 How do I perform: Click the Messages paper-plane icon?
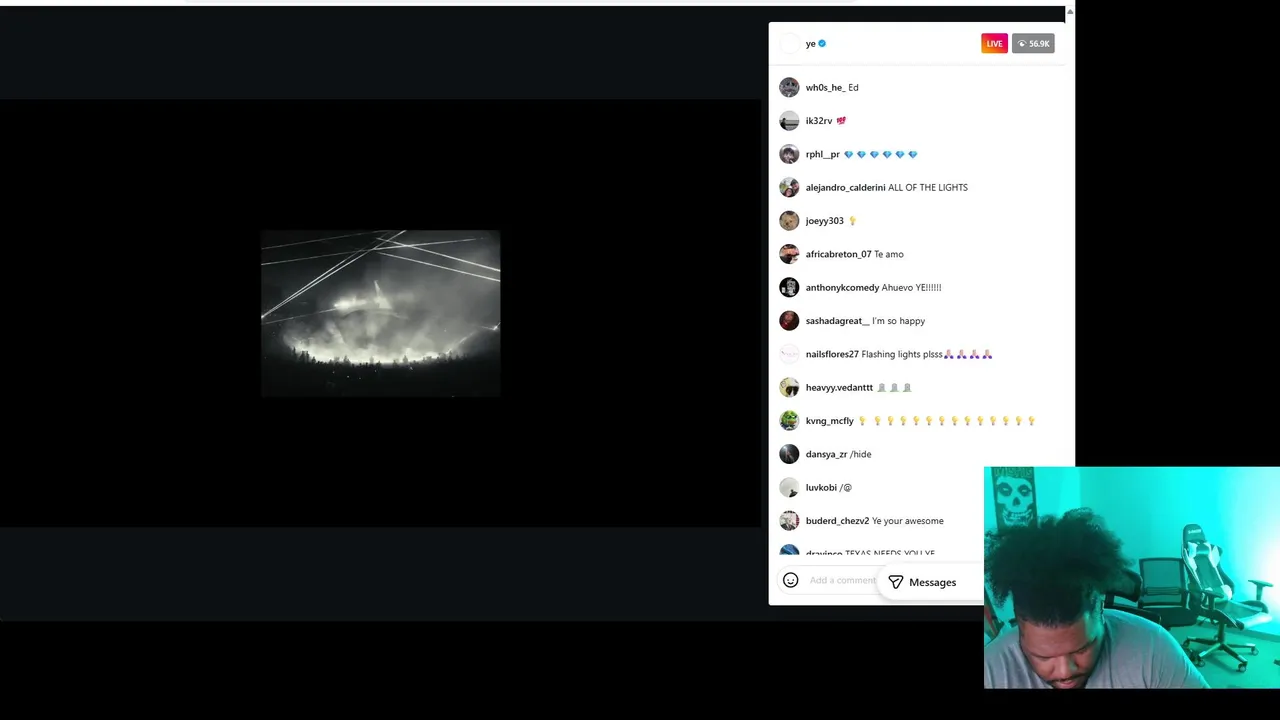(x=896, y=582)
